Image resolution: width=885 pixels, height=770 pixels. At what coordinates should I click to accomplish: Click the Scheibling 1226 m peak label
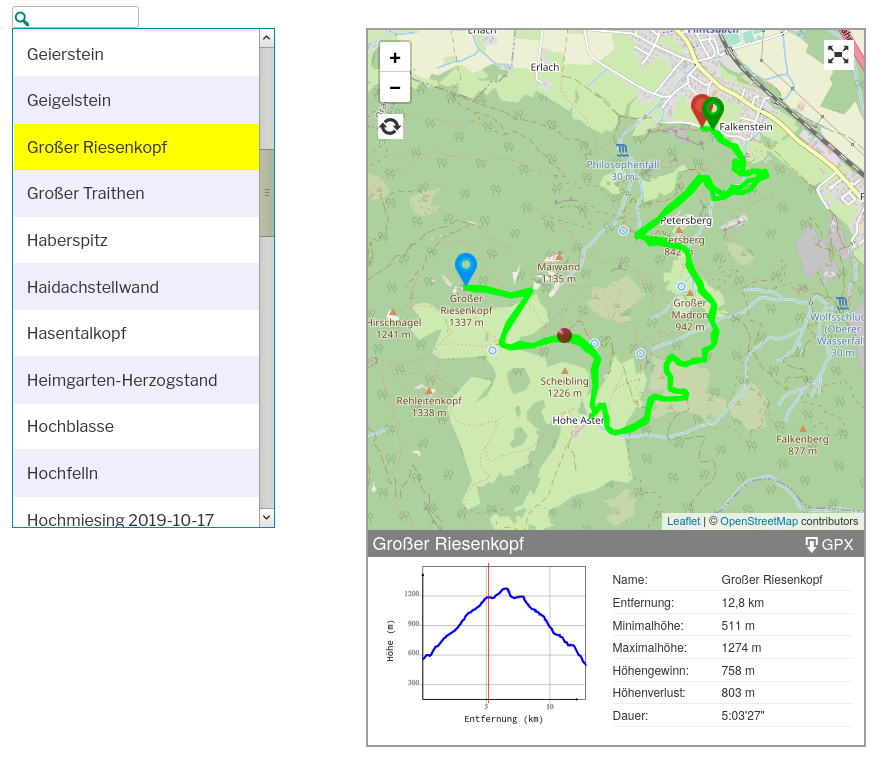564,387
